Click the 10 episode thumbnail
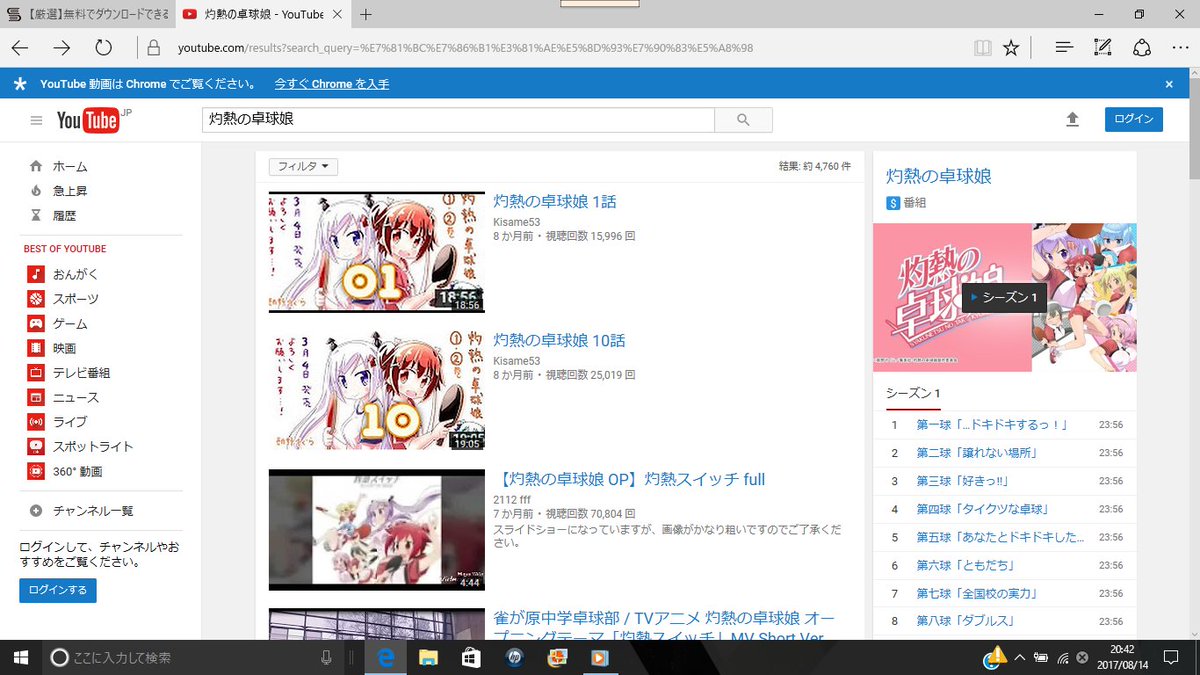 coord(376,390)
